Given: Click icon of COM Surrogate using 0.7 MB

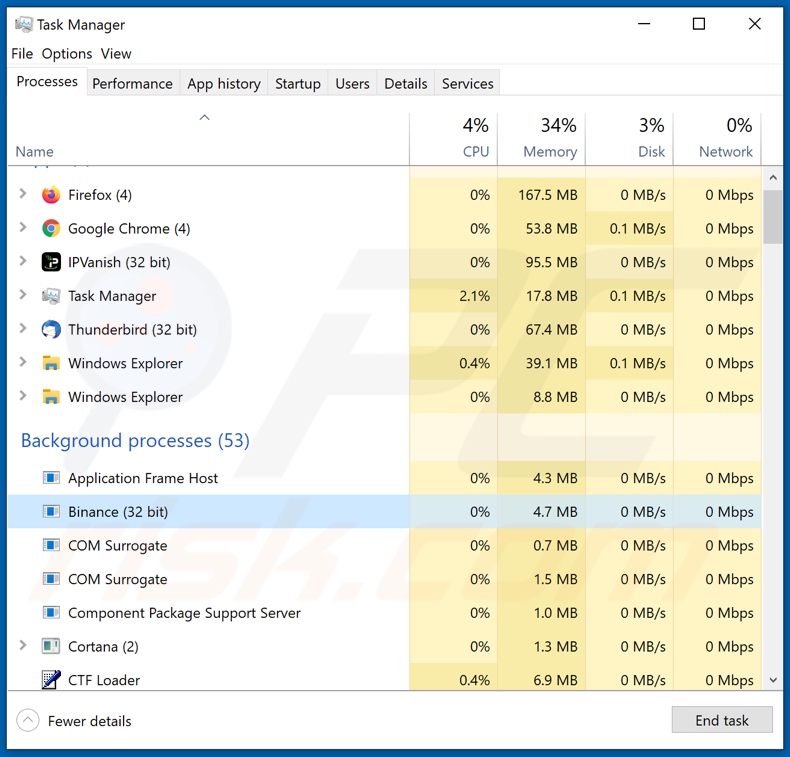Looking at the screenshot, I should pyautogui.click(x=51, y=545).
